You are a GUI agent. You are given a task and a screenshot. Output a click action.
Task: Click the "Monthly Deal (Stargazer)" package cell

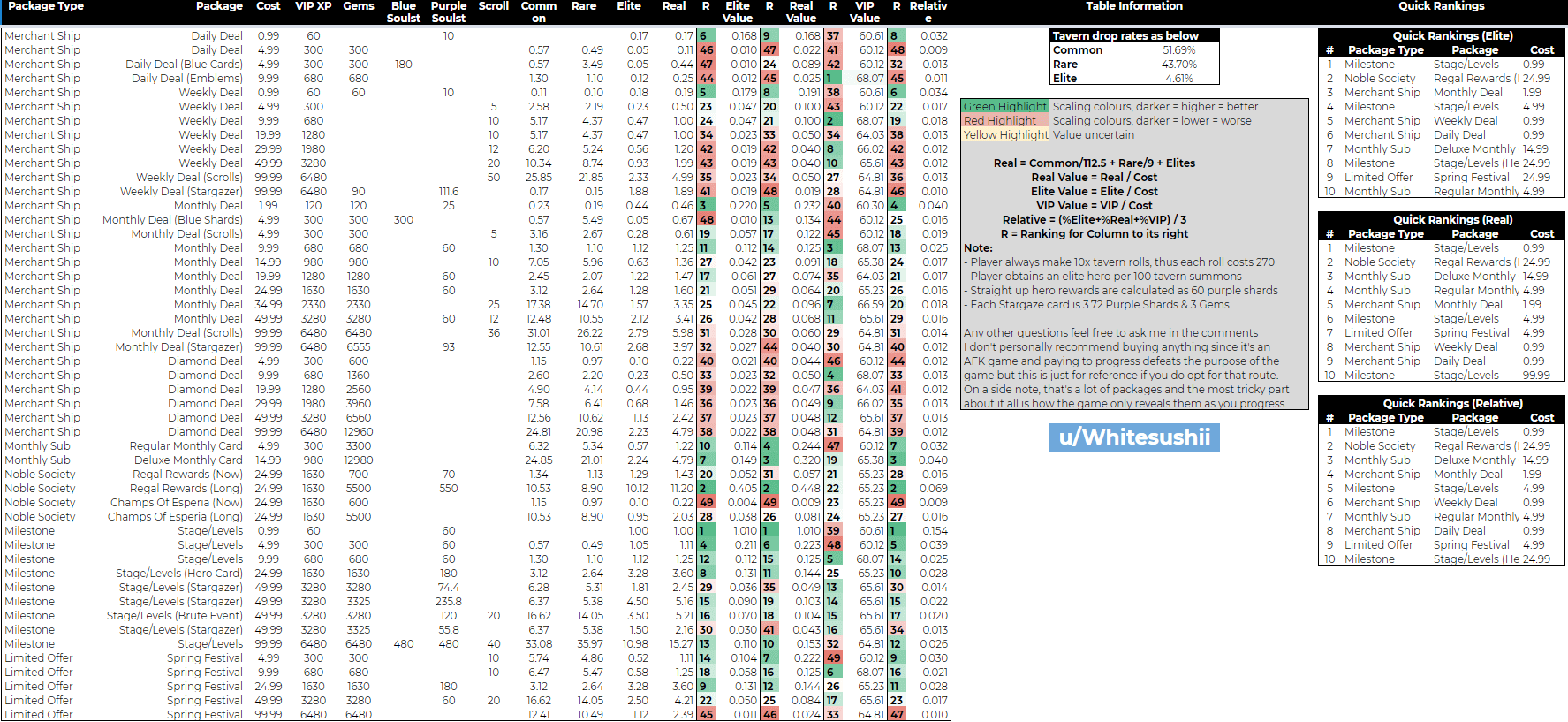[178, 347]
